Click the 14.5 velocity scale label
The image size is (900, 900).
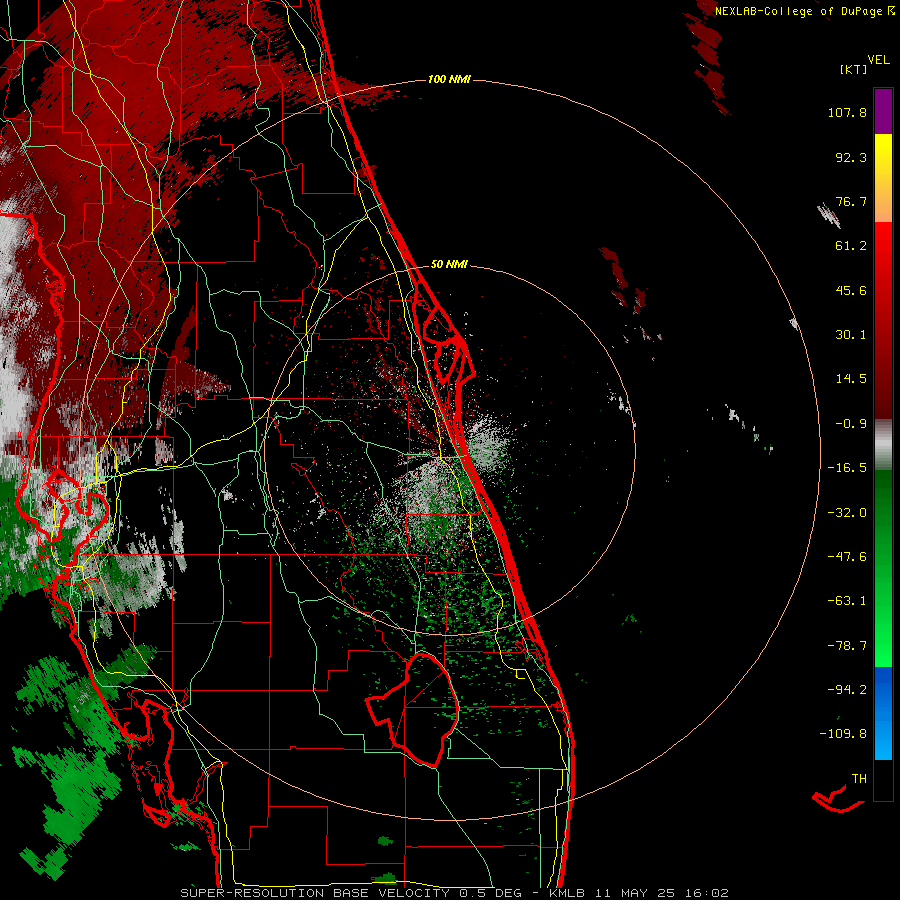[851, 379]
